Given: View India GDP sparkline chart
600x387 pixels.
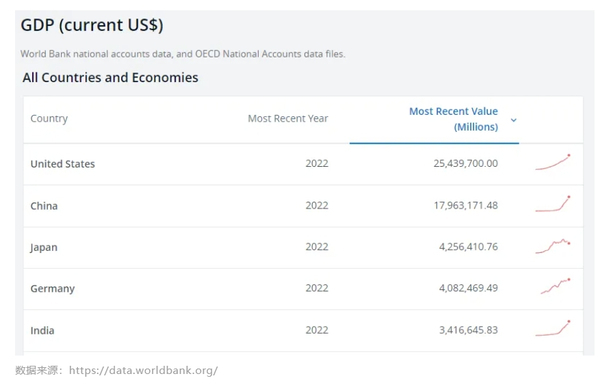Looking at the screenshot, I should click(x=553, y=328).
